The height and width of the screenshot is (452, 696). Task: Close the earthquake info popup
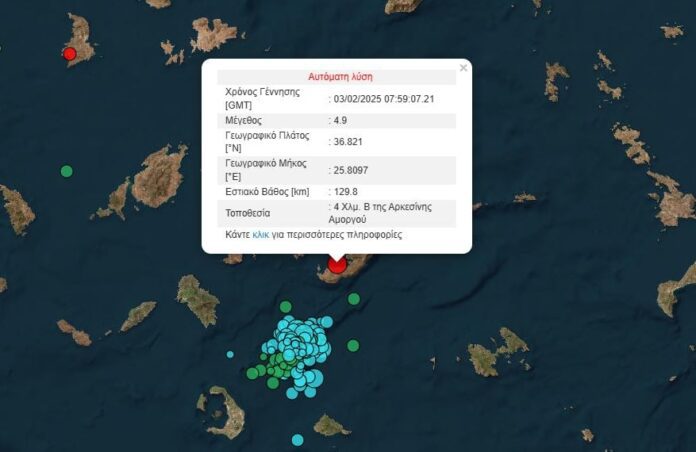[463, 68]
